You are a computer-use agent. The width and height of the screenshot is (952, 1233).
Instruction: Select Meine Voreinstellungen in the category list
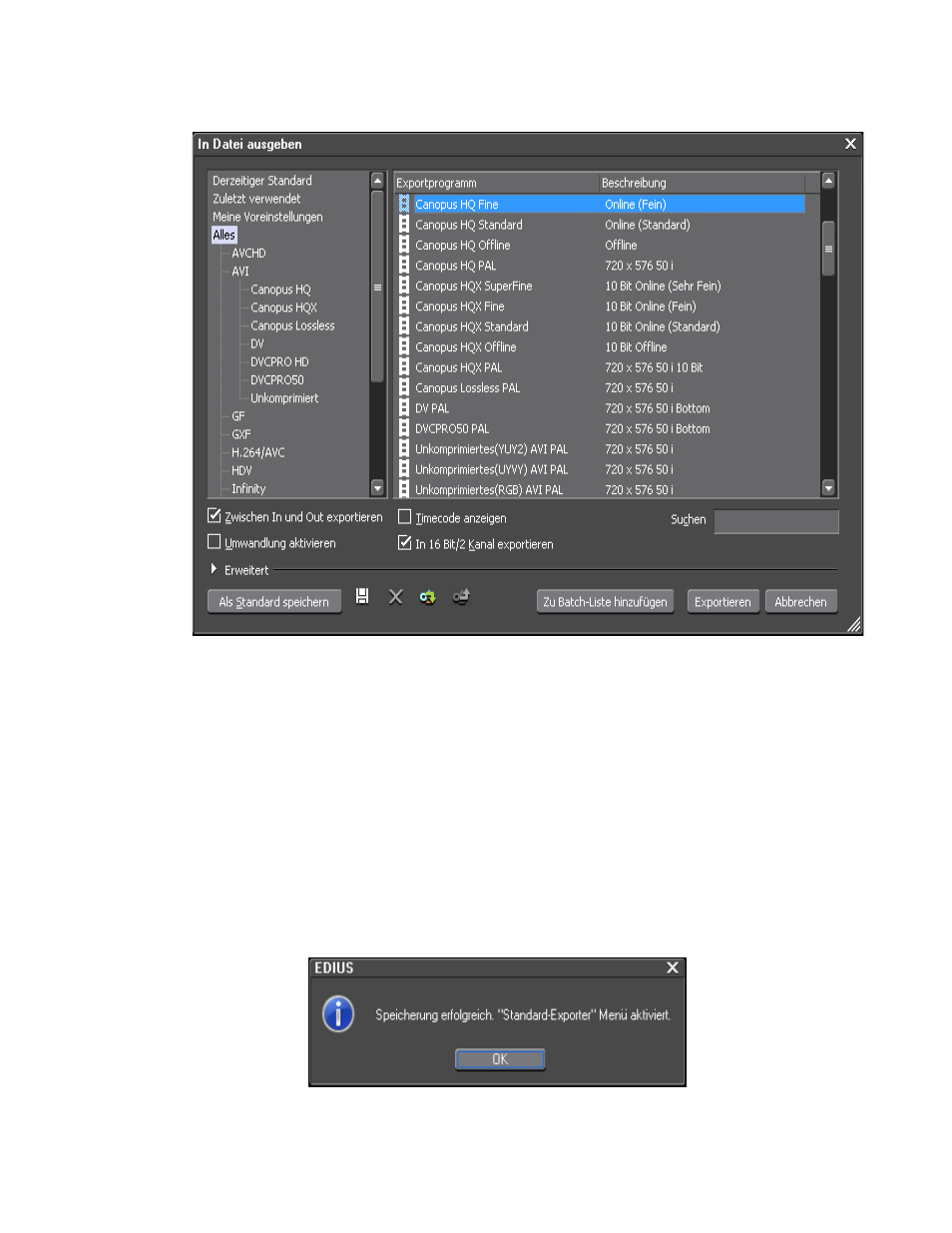[267, 217]
